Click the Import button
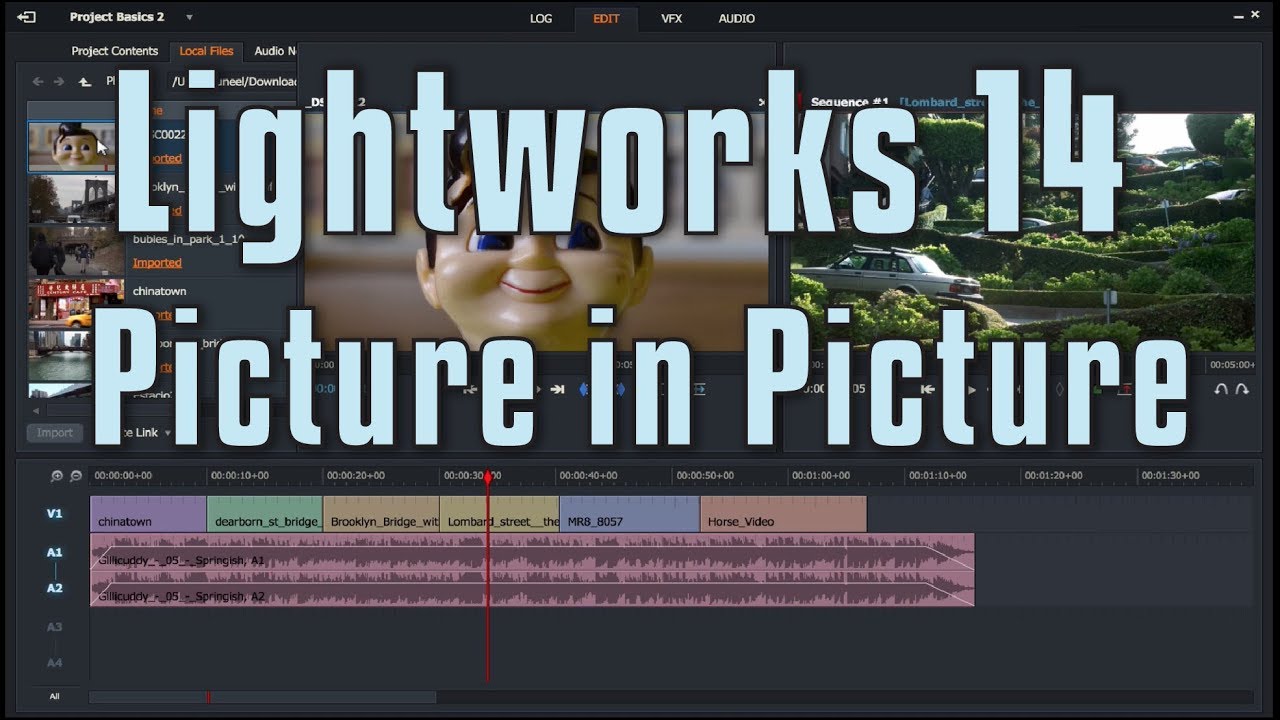1280x720 pixels. point(55,433)
